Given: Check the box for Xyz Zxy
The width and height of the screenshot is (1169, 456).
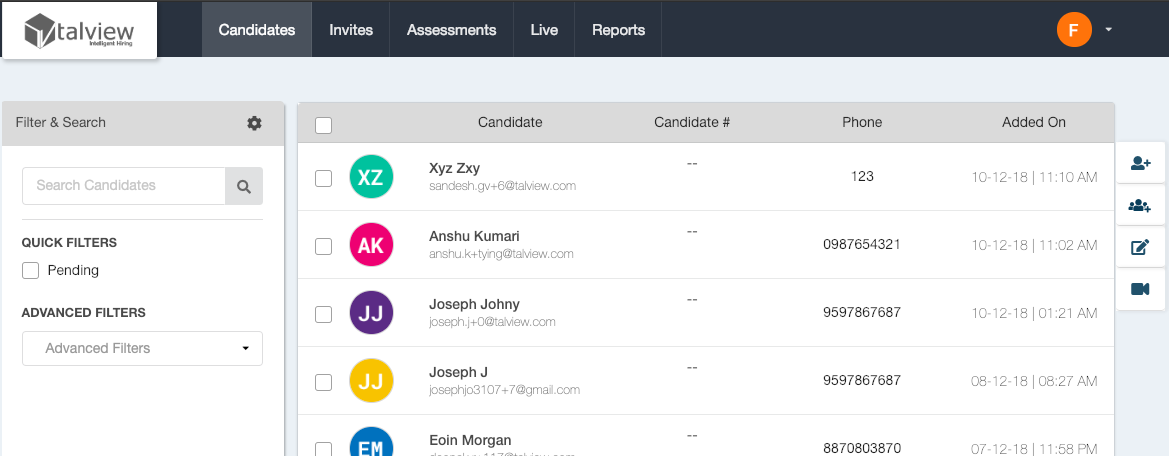Looking at the screenshot, I should coord(324,179).
